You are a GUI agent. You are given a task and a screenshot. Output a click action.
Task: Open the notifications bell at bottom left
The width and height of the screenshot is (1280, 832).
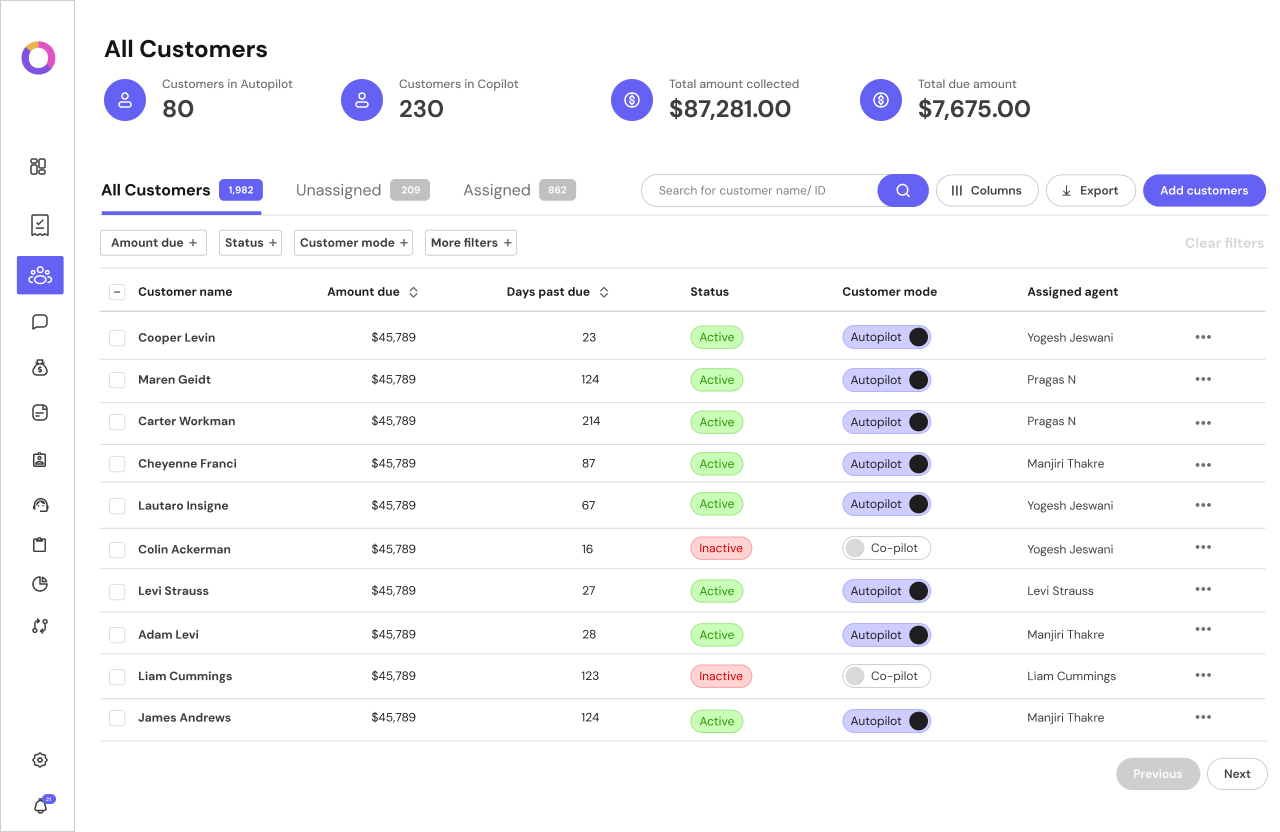40,805
